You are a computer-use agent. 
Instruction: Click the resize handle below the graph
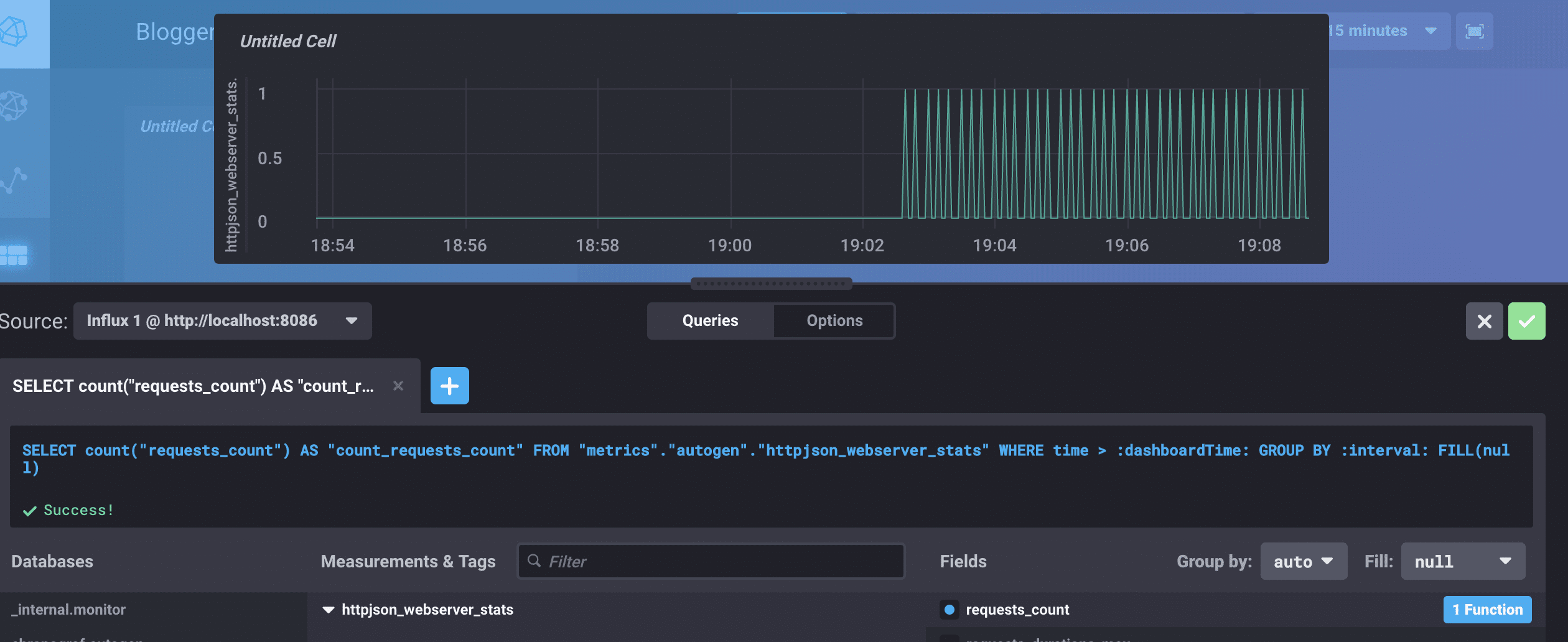(x=771, y=284)
